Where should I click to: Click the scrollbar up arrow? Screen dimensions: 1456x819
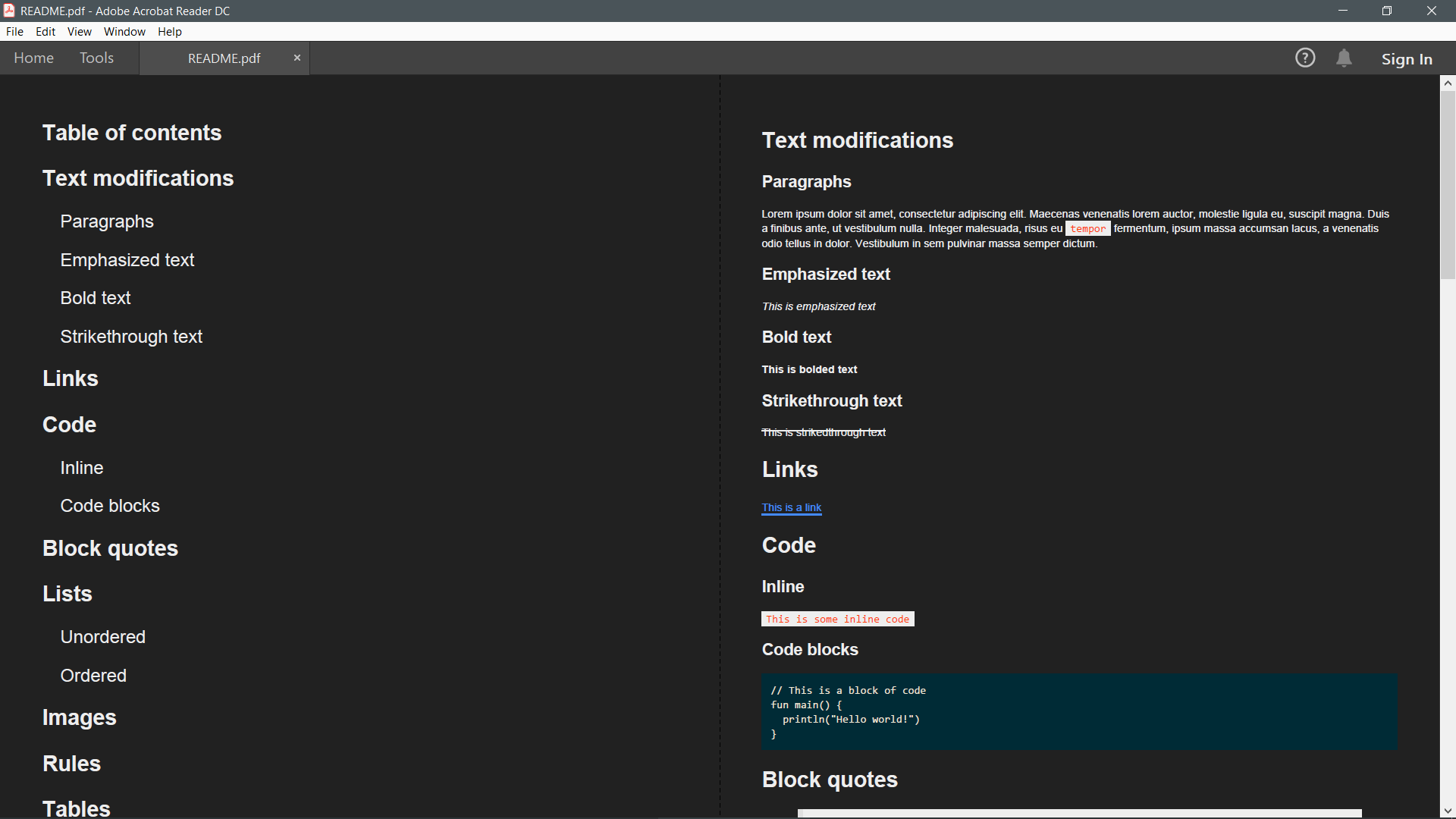[1448, 83]
